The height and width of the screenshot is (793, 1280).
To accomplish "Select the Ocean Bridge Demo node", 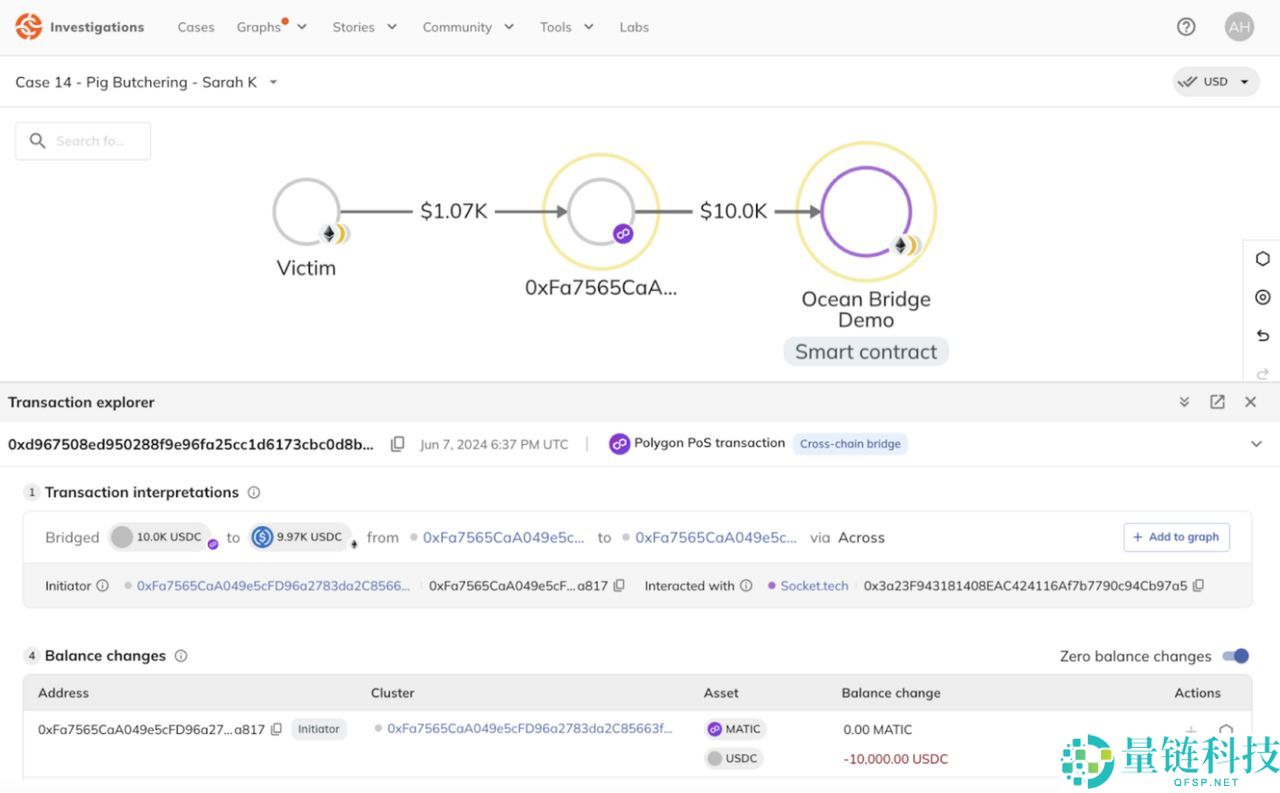I will pyautogui.click(x=866, y=212).
